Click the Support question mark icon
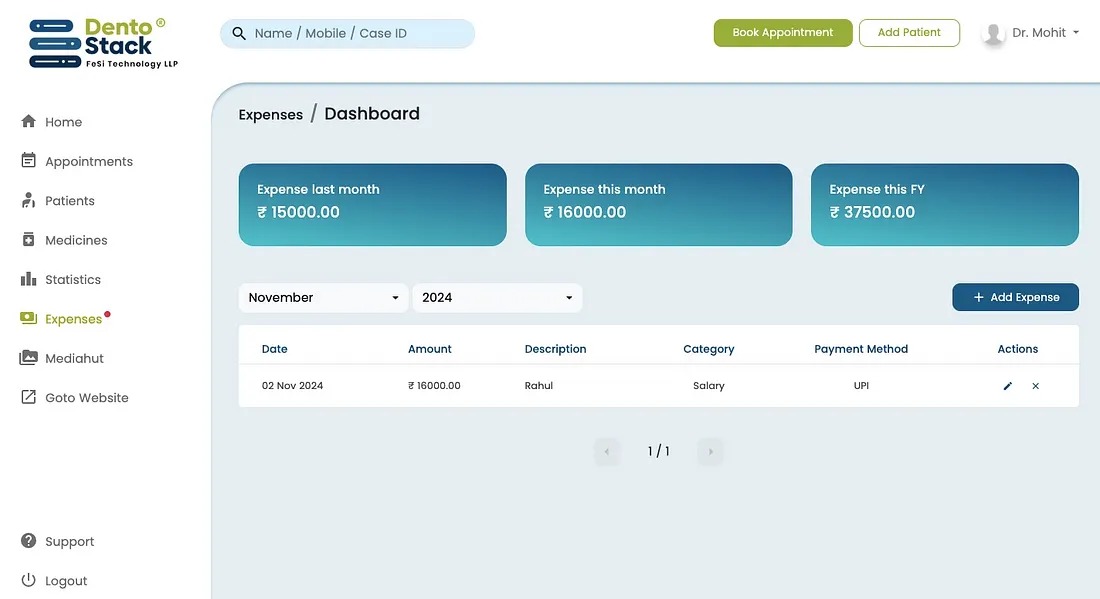The image size is (1100, 599). (29, 541)
